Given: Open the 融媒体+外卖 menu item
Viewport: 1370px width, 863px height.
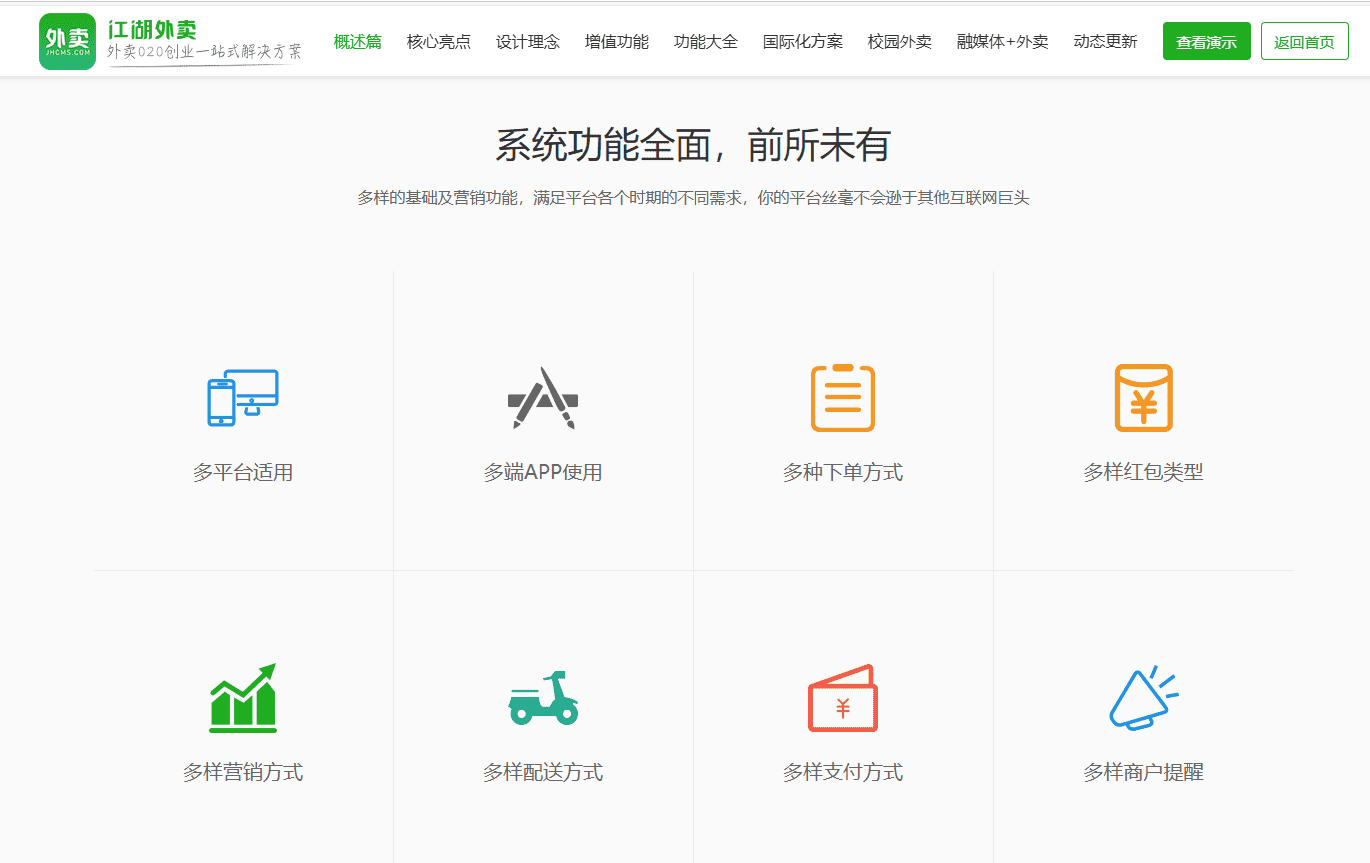Looking at the screenshot, I should (x=1003, y=42).
